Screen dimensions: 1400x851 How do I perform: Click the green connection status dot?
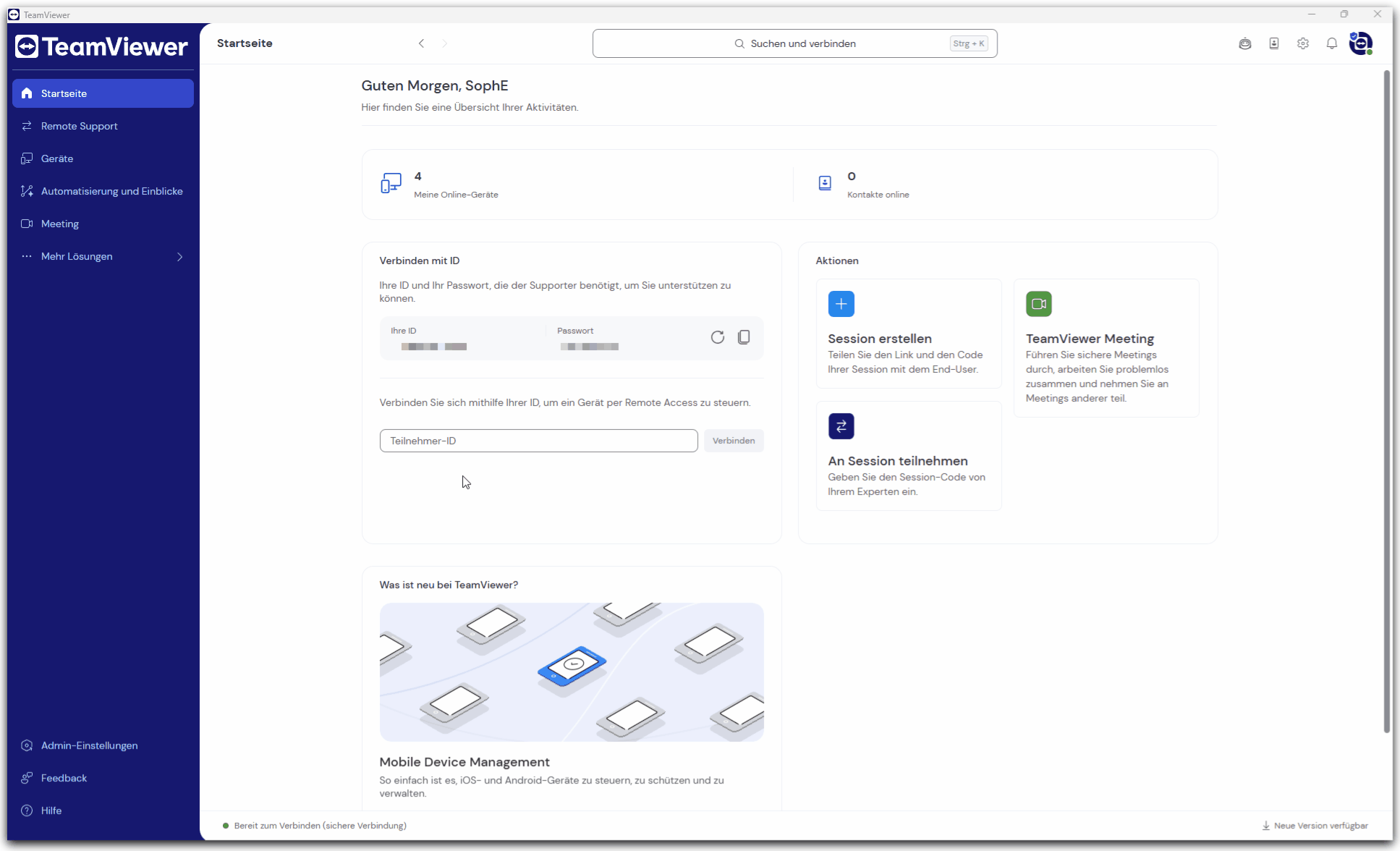(226, 826)
